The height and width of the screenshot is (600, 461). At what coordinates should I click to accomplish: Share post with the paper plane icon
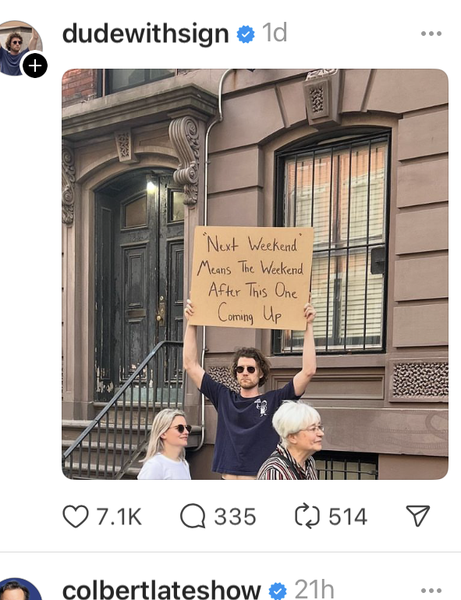coord(418,516)
